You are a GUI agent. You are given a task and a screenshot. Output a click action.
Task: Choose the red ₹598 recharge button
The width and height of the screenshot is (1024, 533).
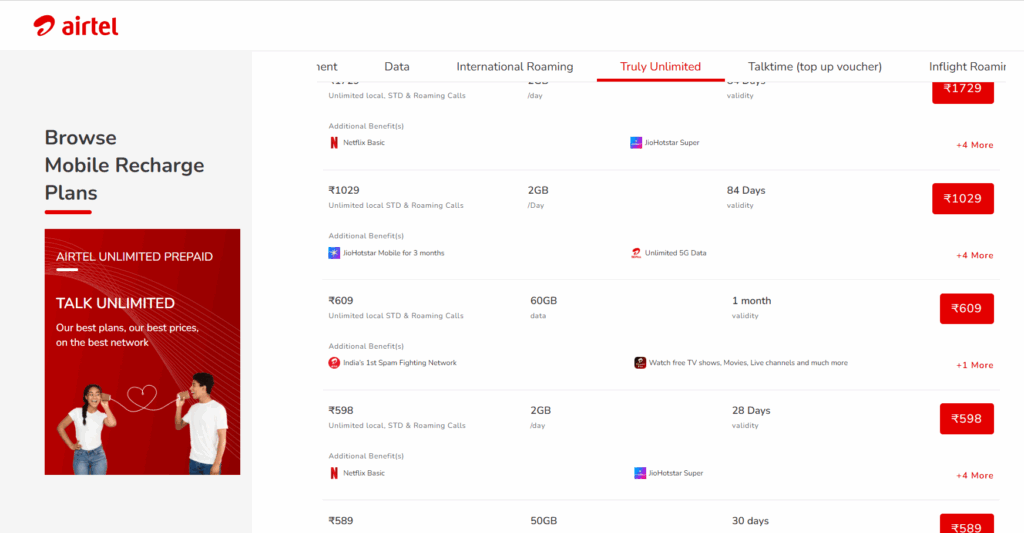click(966, 419)
